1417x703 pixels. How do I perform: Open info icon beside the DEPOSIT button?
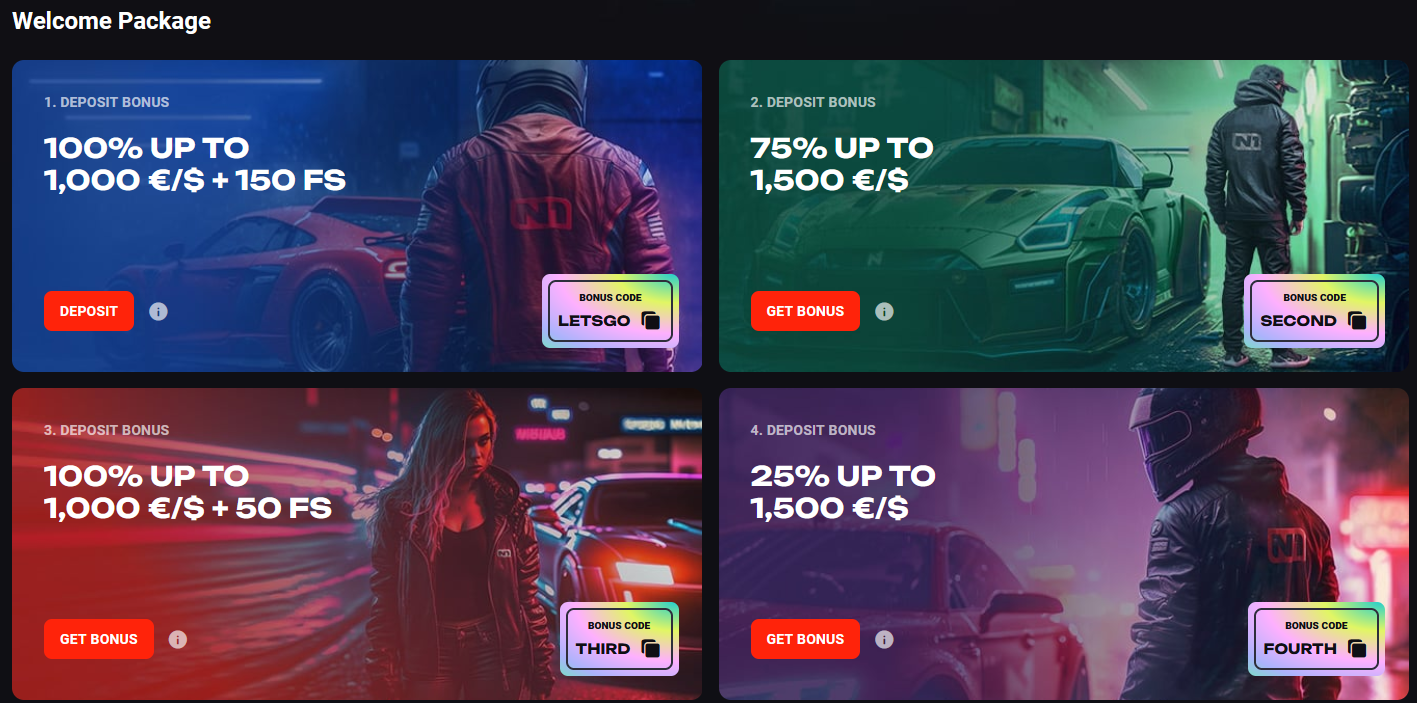pyautogui.click(x=158, y=311)
